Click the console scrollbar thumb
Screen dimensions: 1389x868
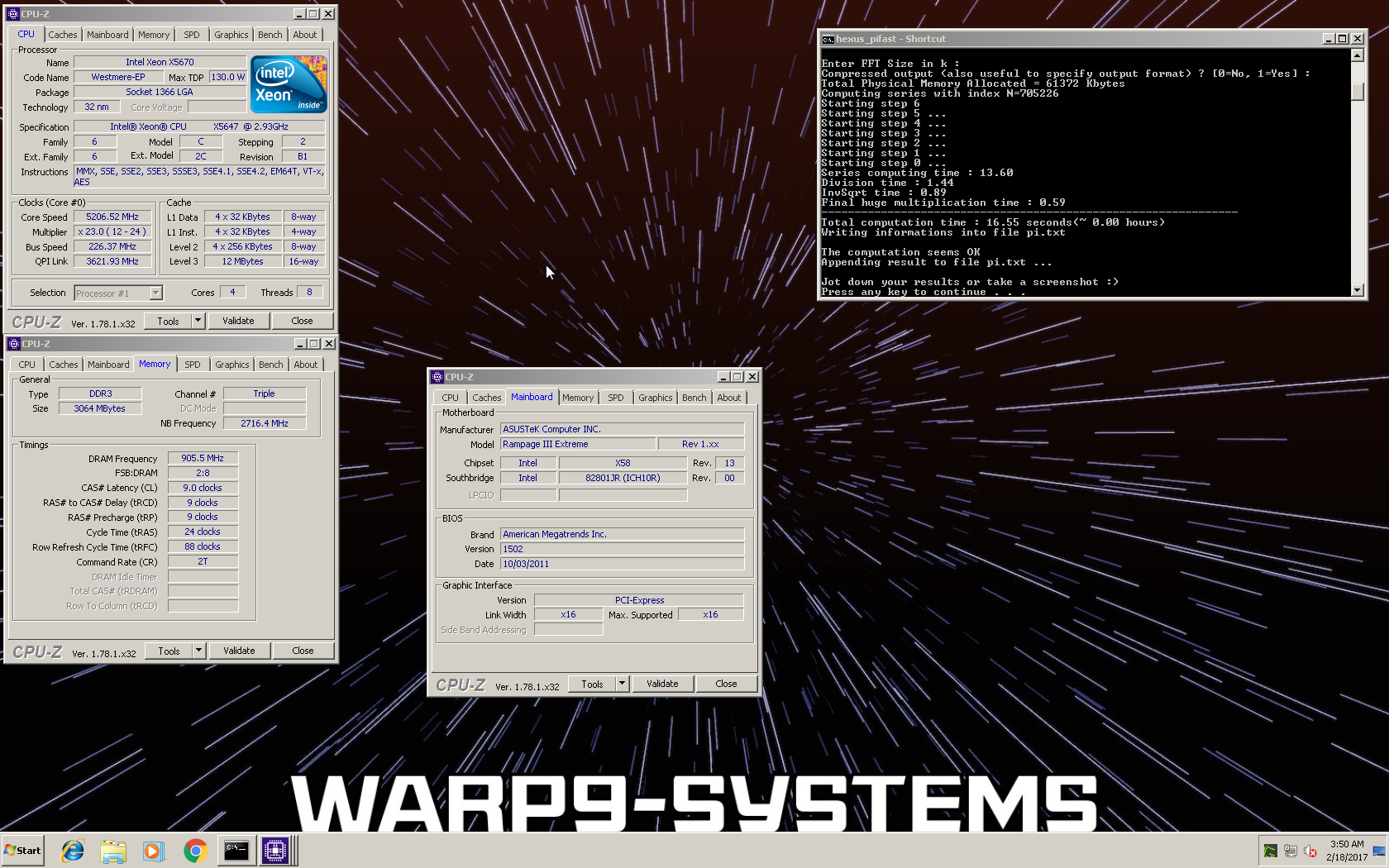1357,91
